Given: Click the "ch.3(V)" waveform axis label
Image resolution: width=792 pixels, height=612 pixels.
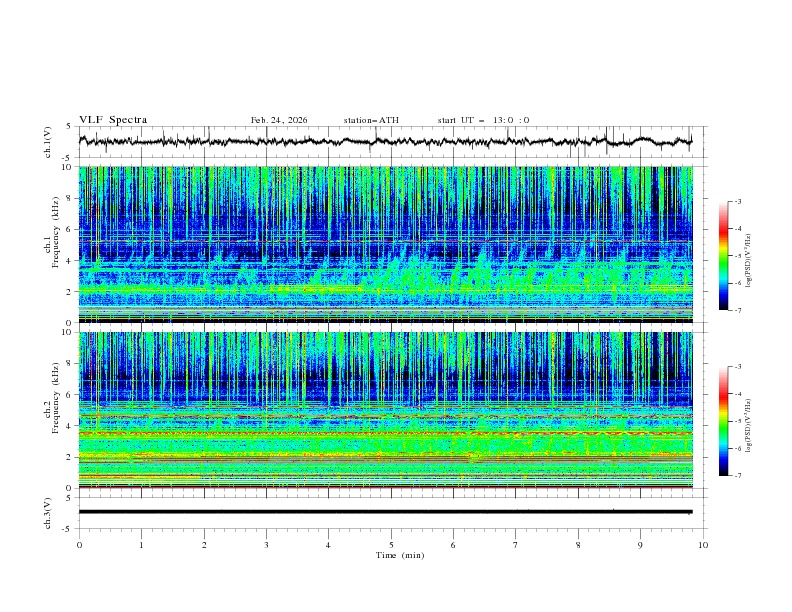Looking at the screenshot, I should pos(48,513).
